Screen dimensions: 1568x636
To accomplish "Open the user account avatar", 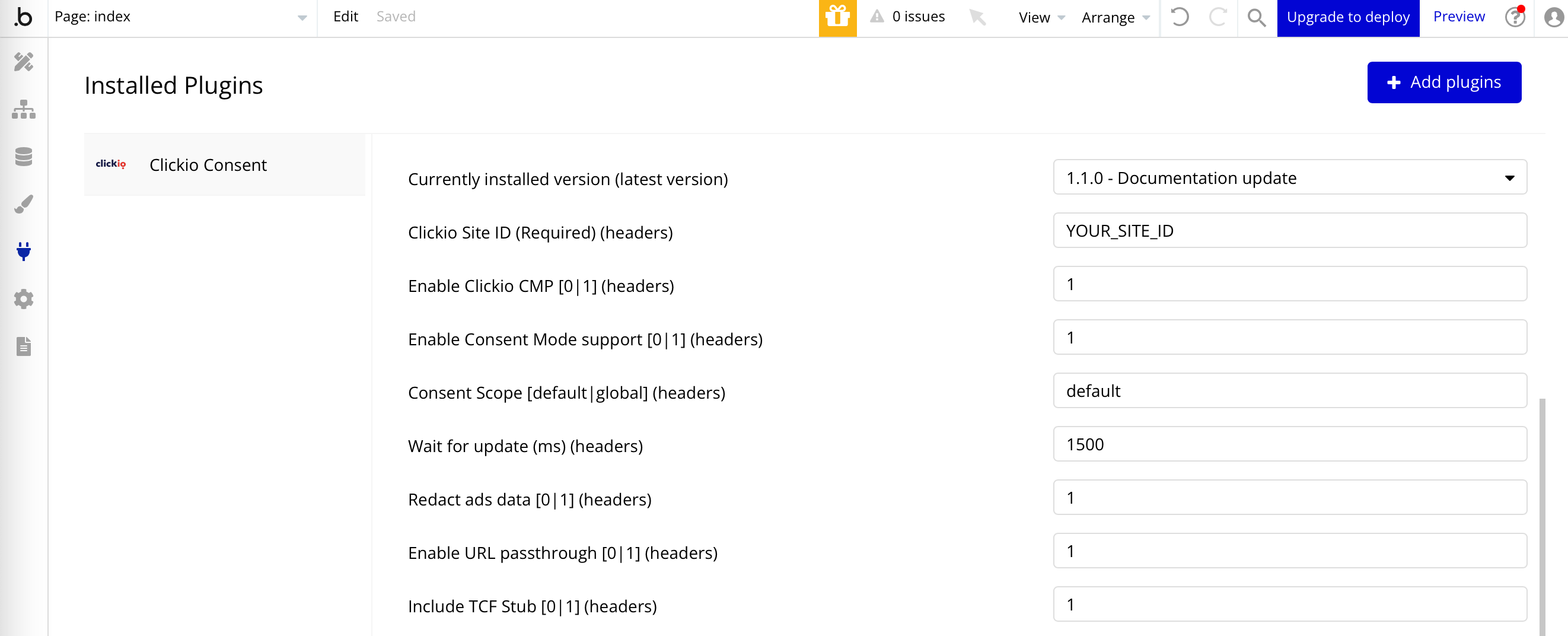I will pos(1553,17).
